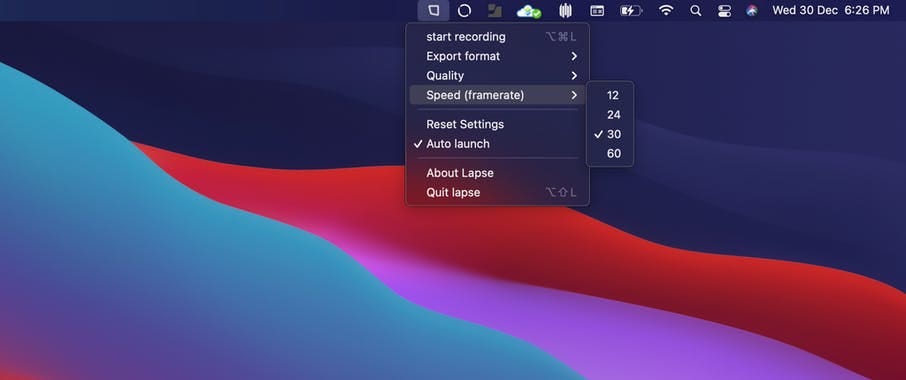906x380 pixels.
Task: Open the Wi-Fi menu
Action: point(666,10)
